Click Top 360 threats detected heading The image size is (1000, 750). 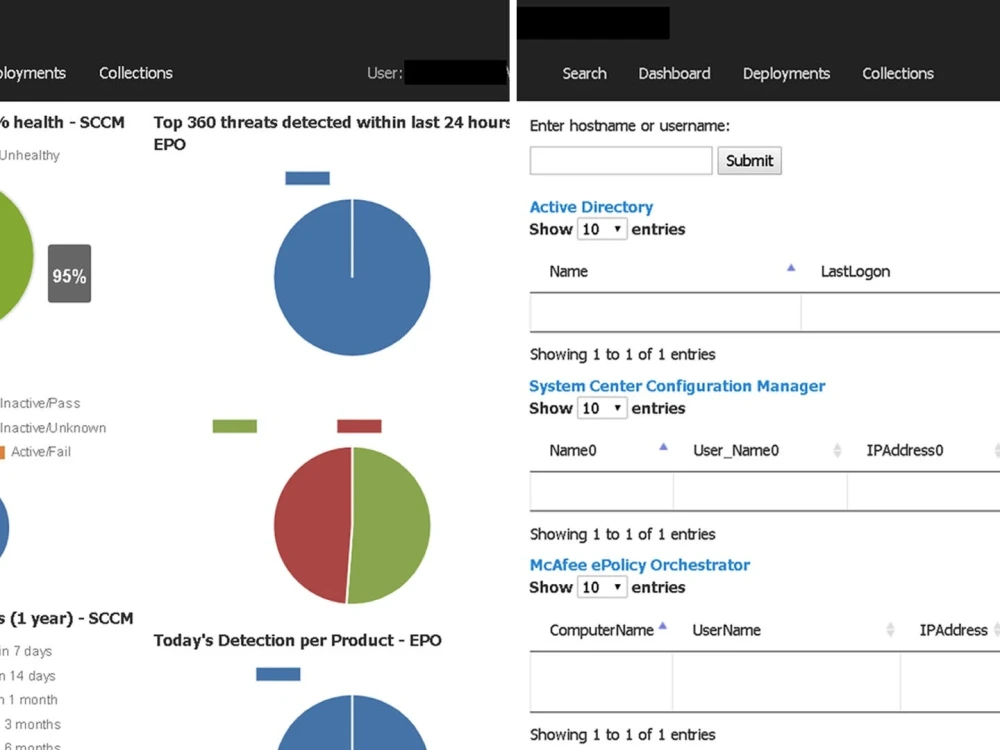pyautogui.click(x=331, y=133)
